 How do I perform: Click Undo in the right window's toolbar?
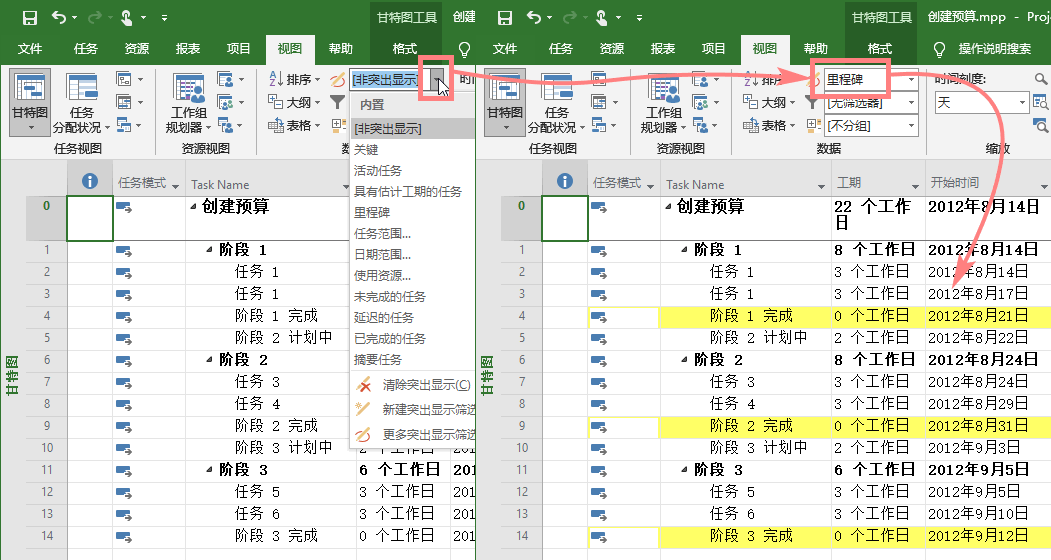point(534,17)
